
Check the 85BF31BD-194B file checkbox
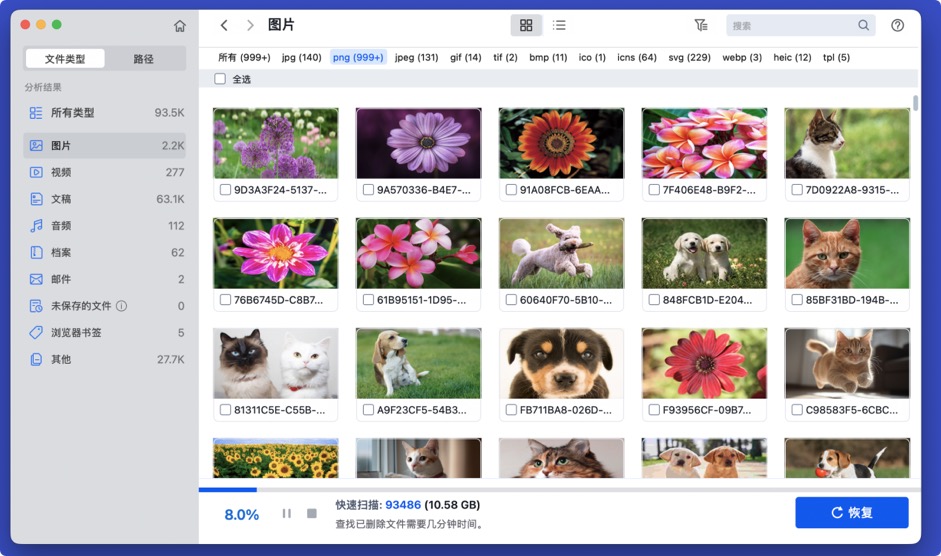pos(797,300)
